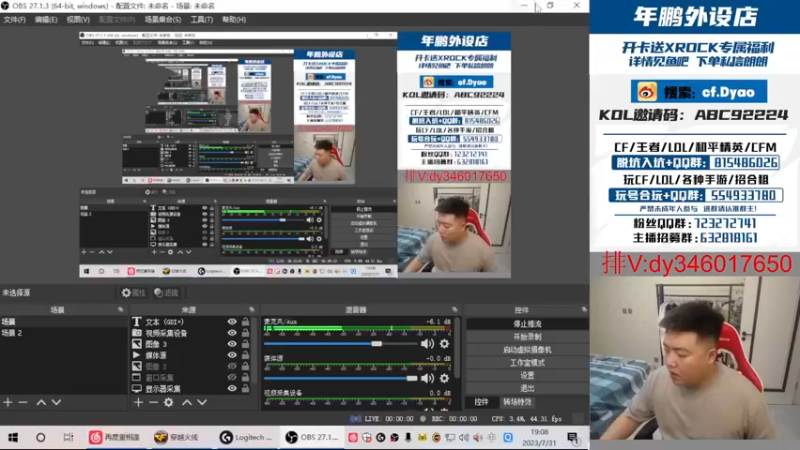Open source properties gear below sources list

point(168,403)
